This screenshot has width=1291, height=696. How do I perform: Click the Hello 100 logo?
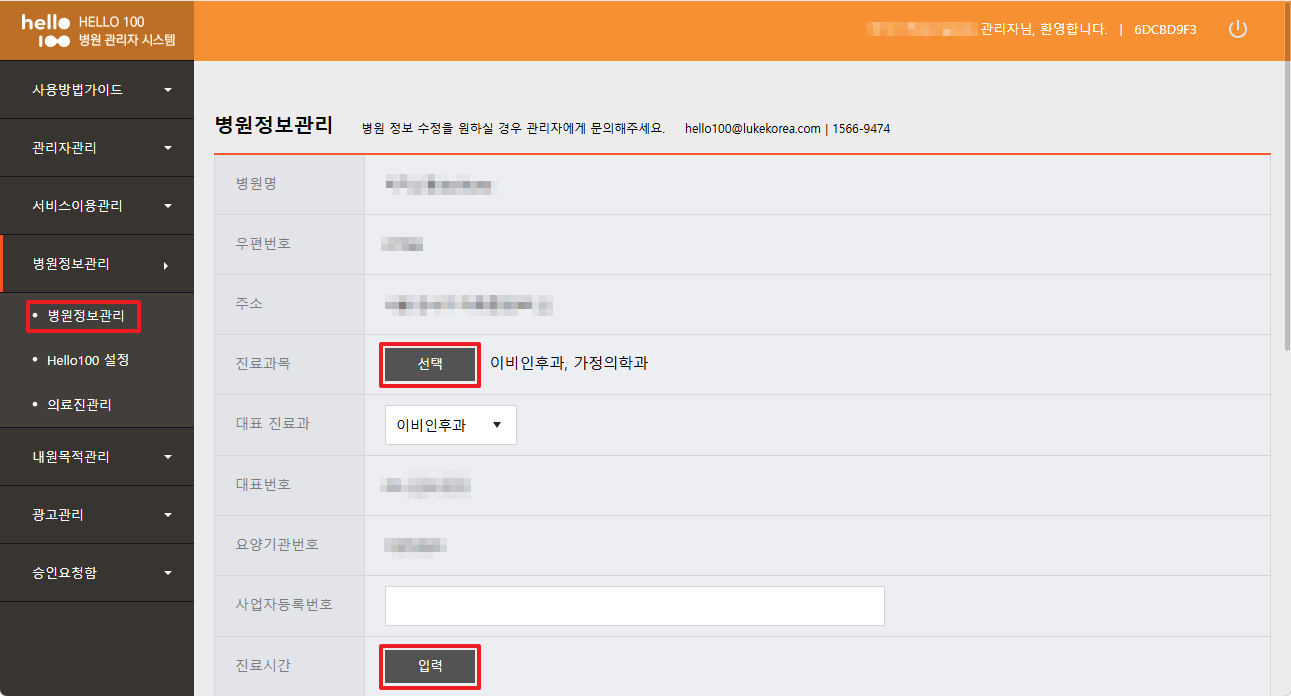click(x=46, y=31)
